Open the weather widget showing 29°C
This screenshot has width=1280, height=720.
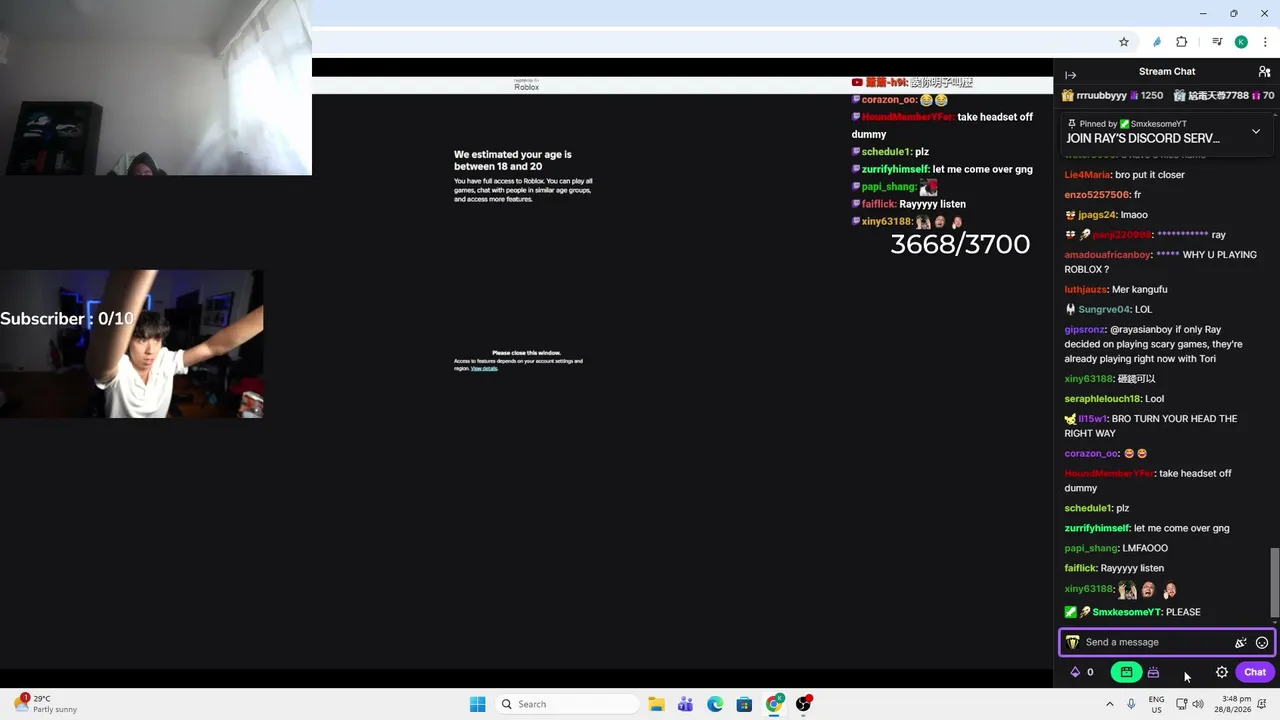coord(46,704)
